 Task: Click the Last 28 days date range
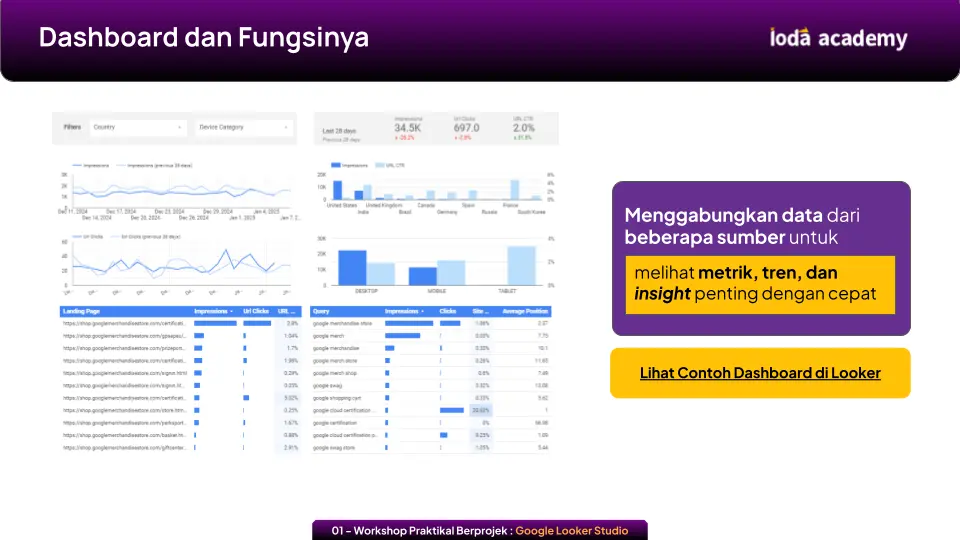pyautogui.click(x=342, y=130)
